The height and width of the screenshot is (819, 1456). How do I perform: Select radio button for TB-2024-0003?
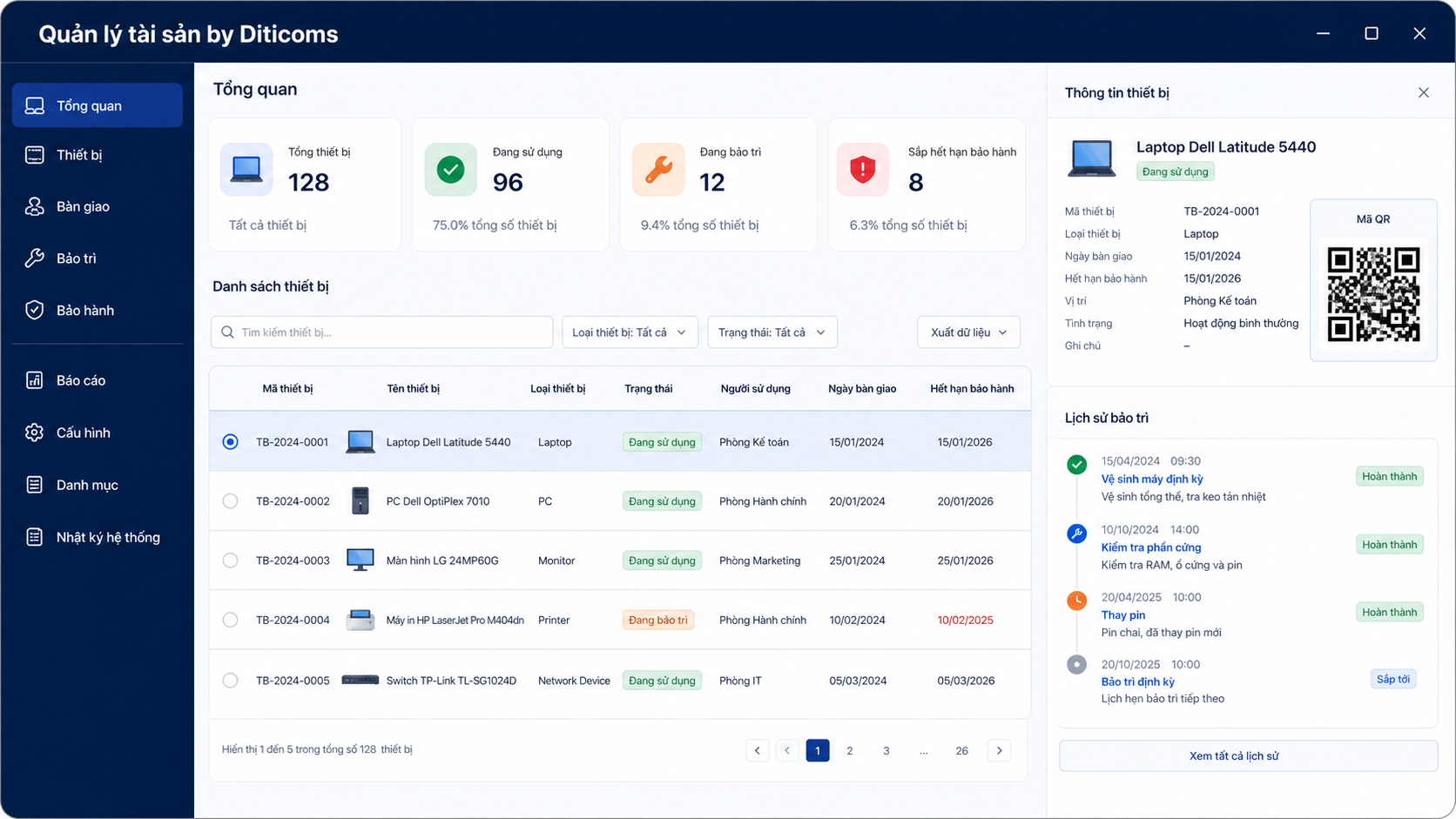coord(230,561)
